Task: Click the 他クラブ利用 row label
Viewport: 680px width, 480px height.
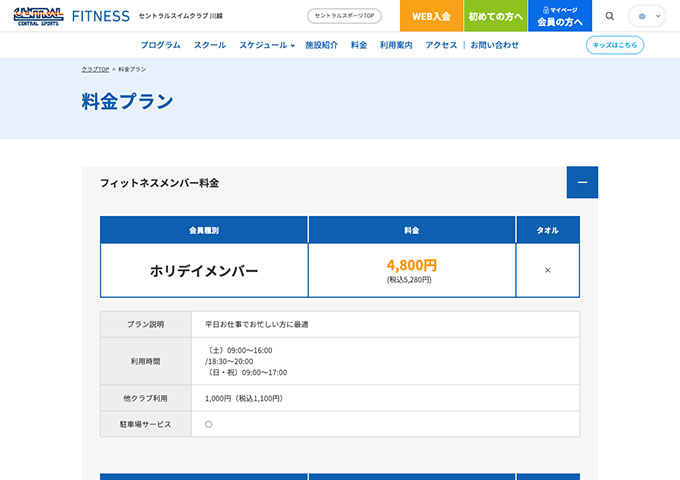Action: coord(146,398)
